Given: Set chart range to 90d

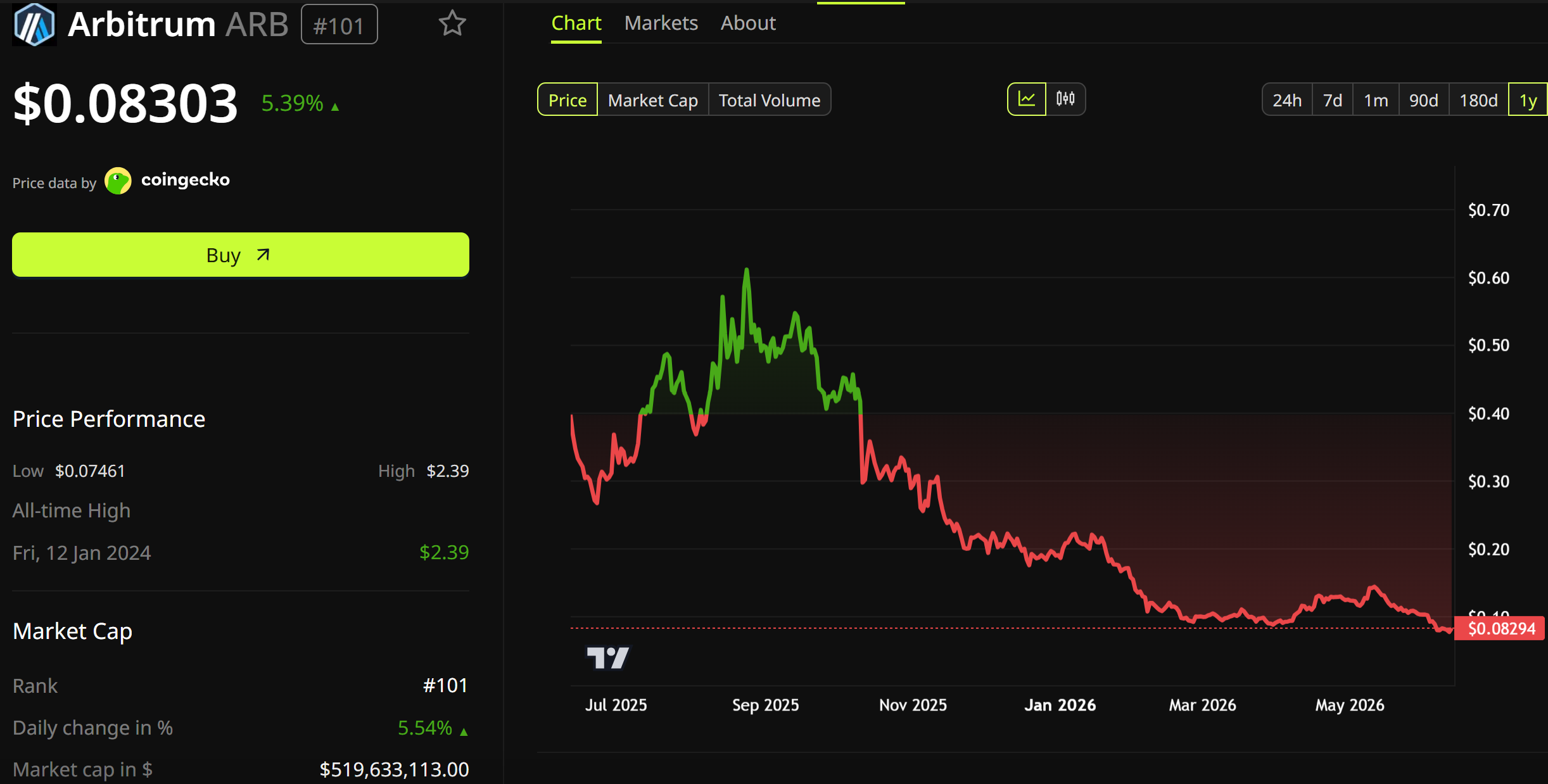Looking at the screenshot, I should point(1423,100).
